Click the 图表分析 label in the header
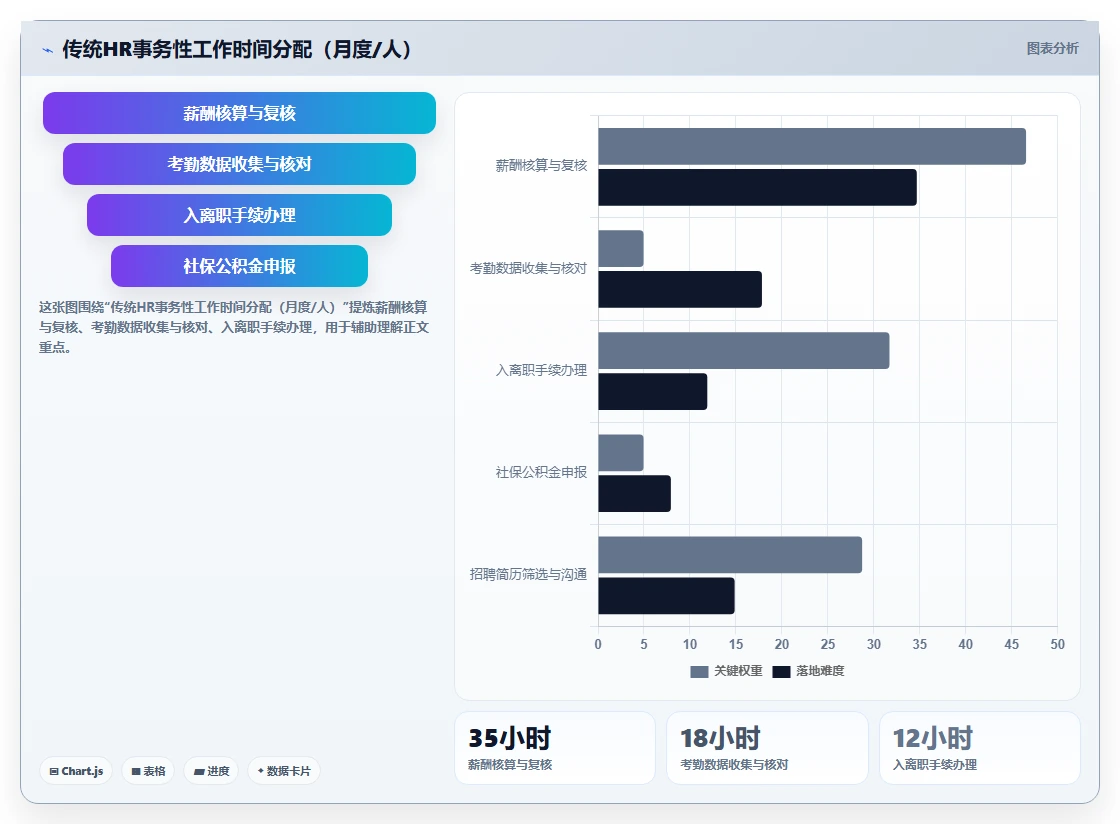1120x824 pixels. click(1052, 49)
